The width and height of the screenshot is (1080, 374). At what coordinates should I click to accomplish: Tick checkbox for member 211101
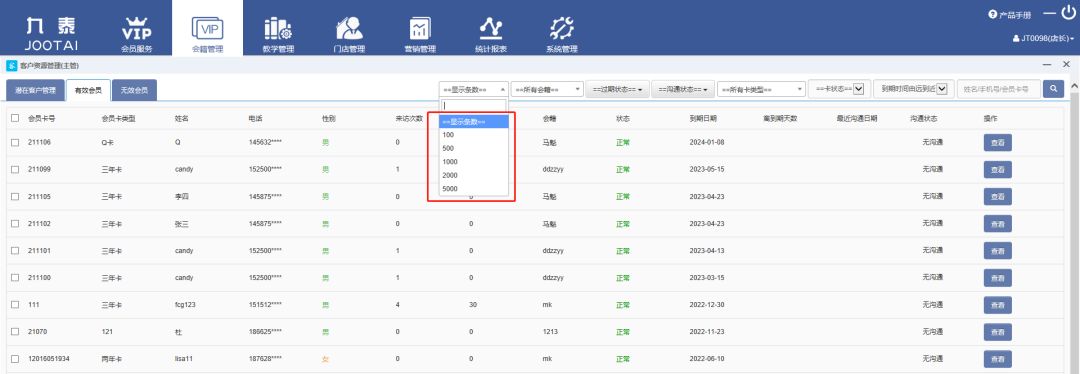tap(15, 251)
